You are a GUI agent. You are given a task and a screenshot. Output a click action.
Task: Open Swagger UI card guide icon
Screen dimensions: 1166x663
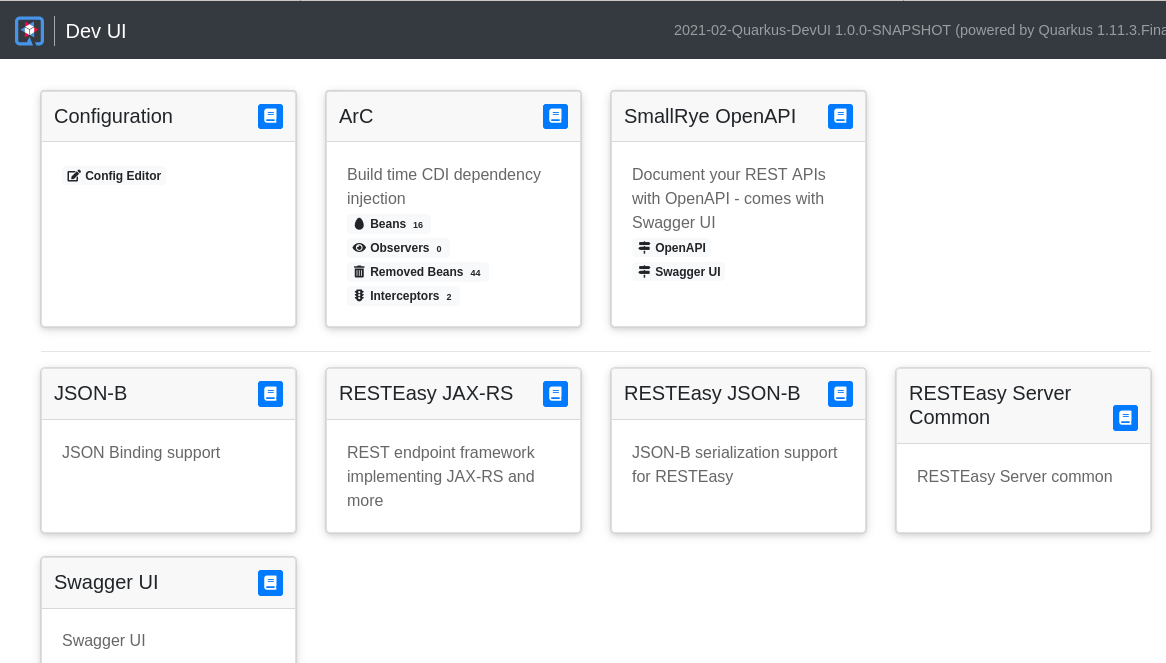(x=270, y=583)
